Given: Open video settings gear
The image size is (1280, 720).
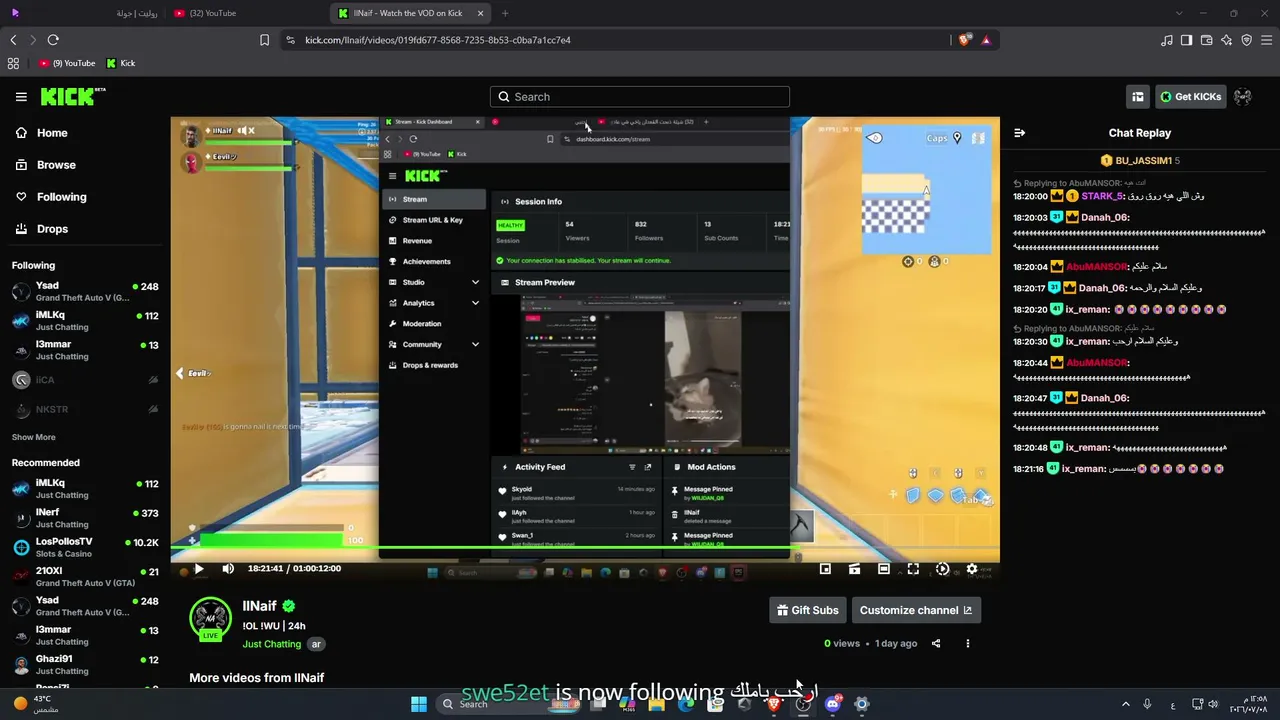Looking at the screenshot, I should (972, 569).
